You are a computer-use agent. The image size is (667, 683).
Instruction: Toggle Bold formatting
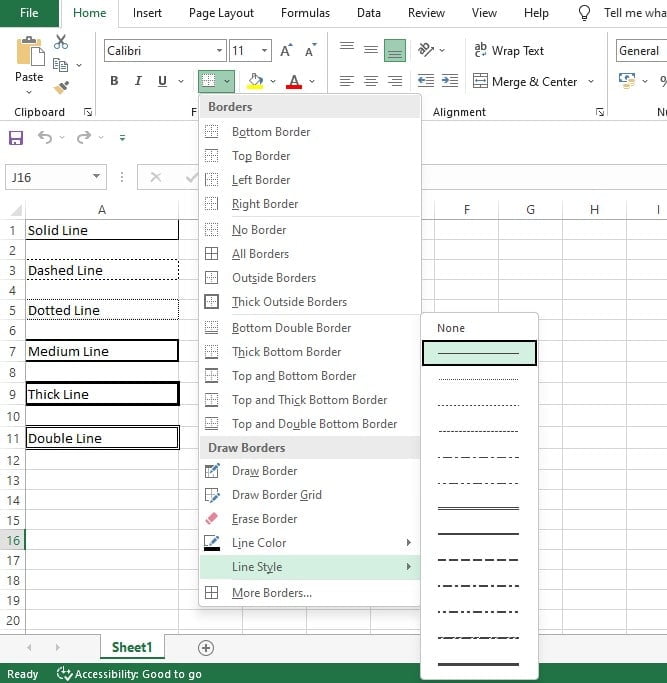[114, 81]
